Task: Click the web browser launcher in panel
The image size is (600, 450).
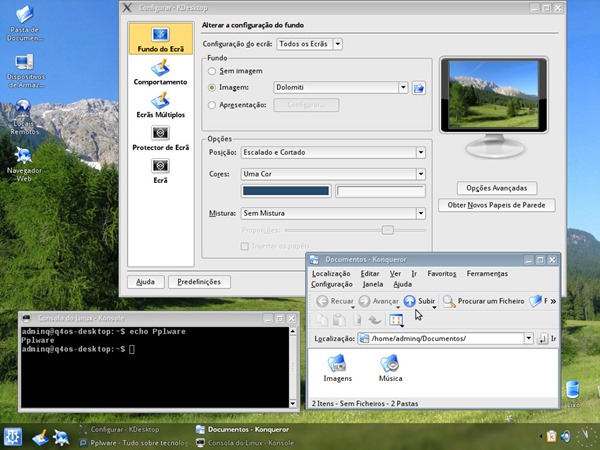Action: click(60, 437)
